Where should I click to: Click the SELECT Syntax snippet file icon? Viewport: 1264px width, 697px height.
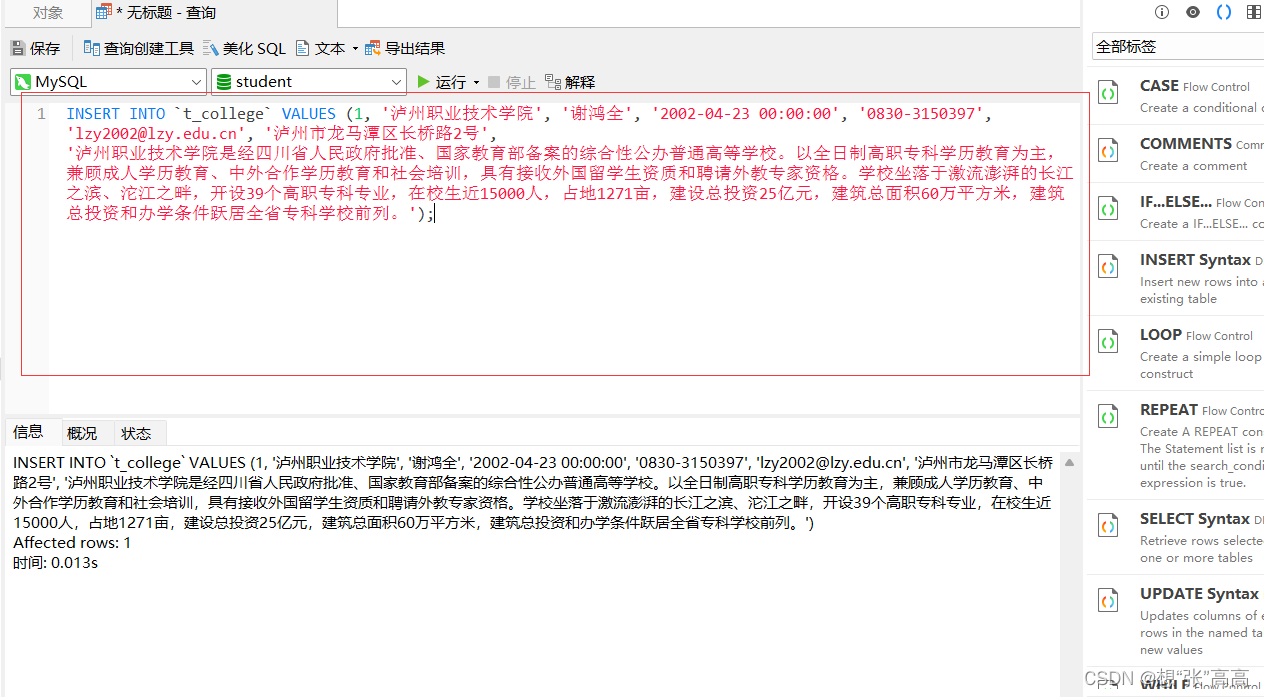[1108, 527]
